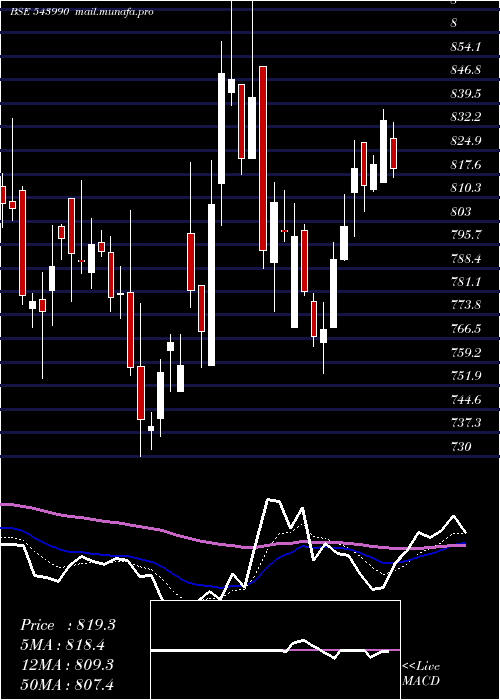
Task: Click the 751.9 price axis label
Action: [465, 376]
